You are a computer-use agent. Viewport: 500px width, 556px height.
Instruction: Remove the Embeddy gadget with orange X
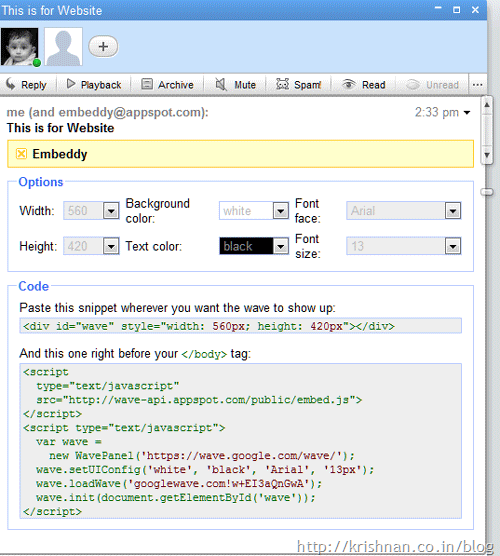(x=21, y=154)
